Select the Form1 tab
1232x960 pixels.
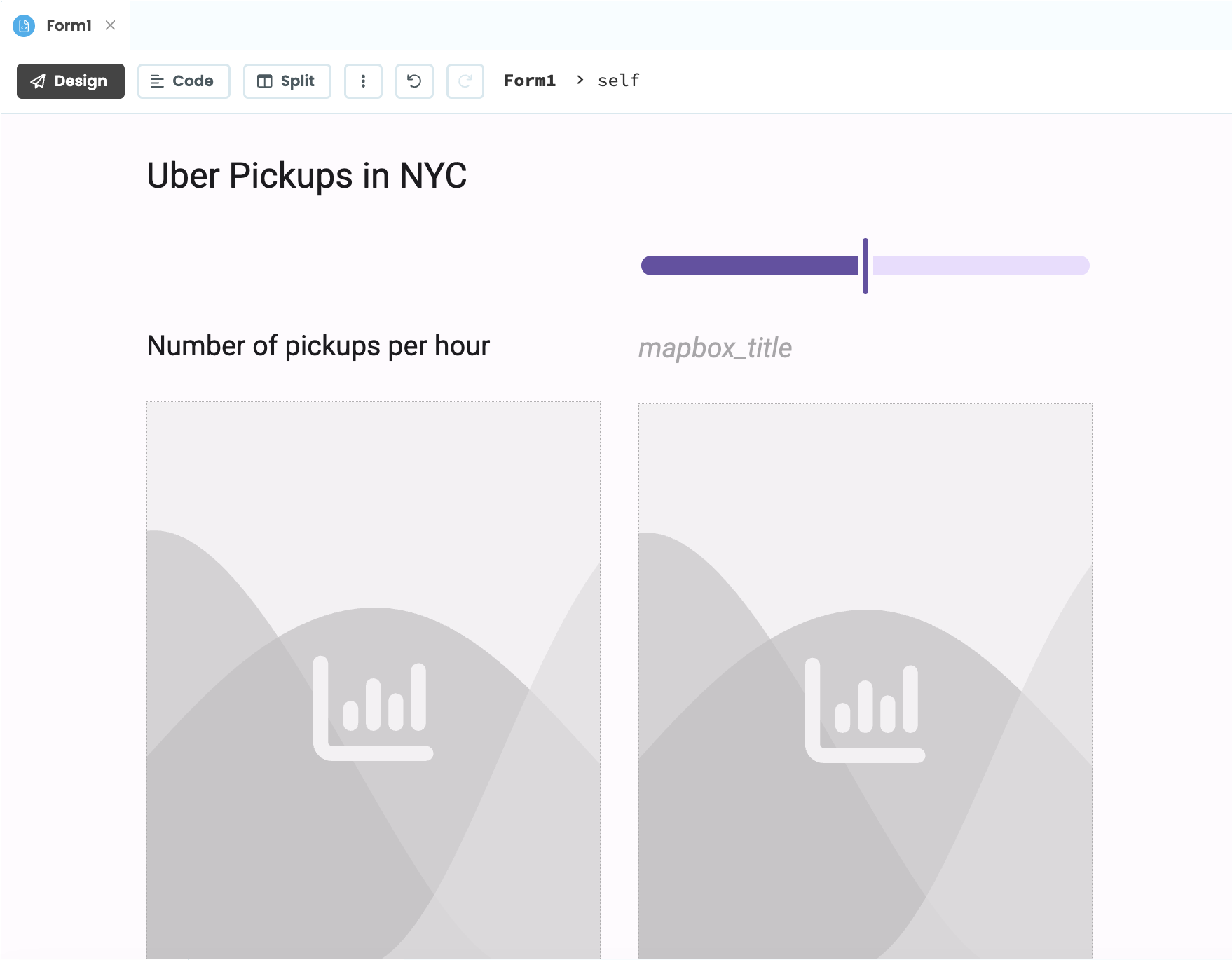(68, 25)
